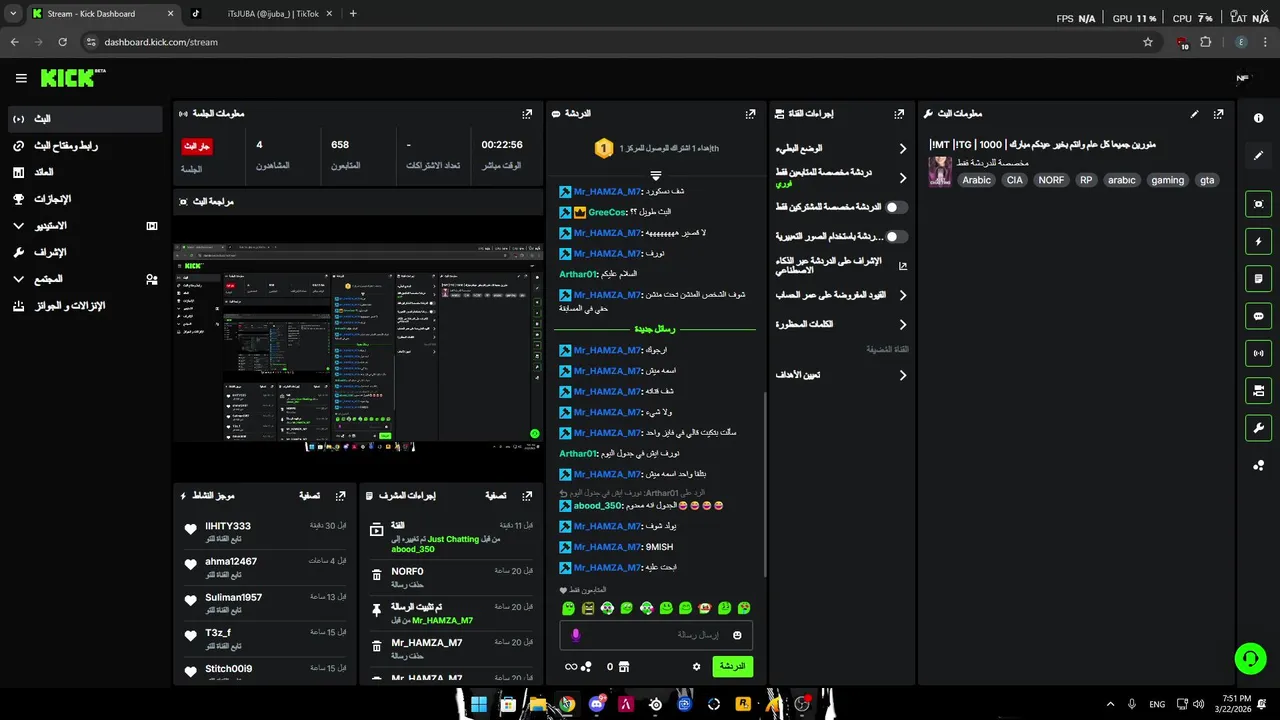This screenshot has height=720, width=1280.
Task: Open drops and rewards page in left sidebar
Action: 85,306
